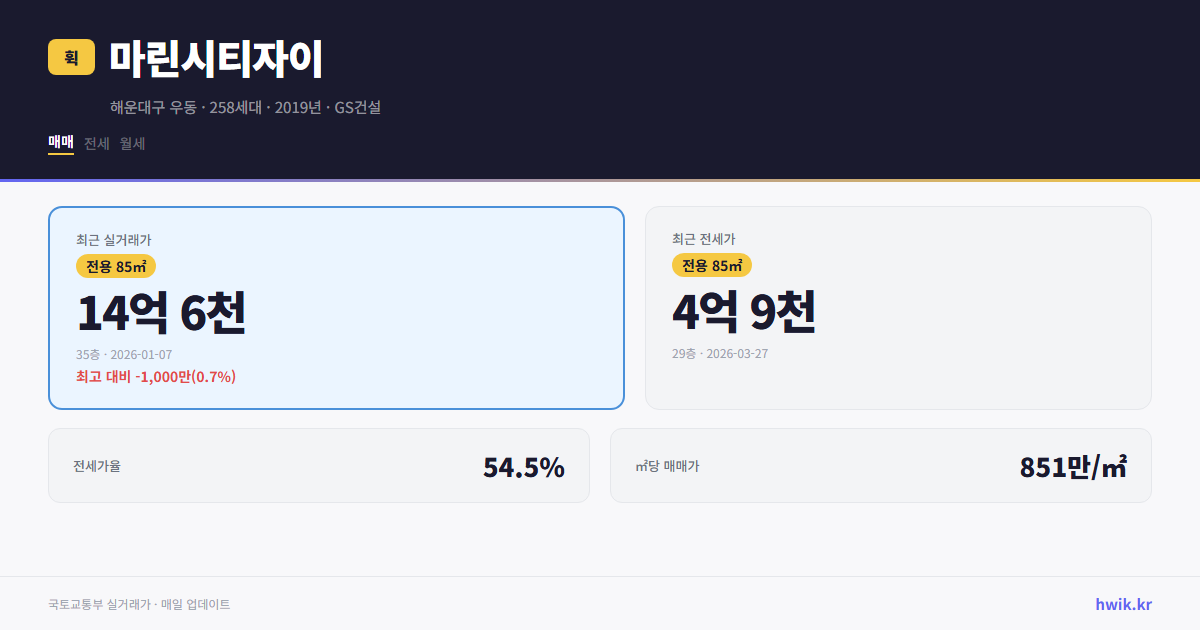Select the 4억 9천 jeonse price
Viewport: 1200px width, 630px height.
pyautogui.click(x=745, y=312)
